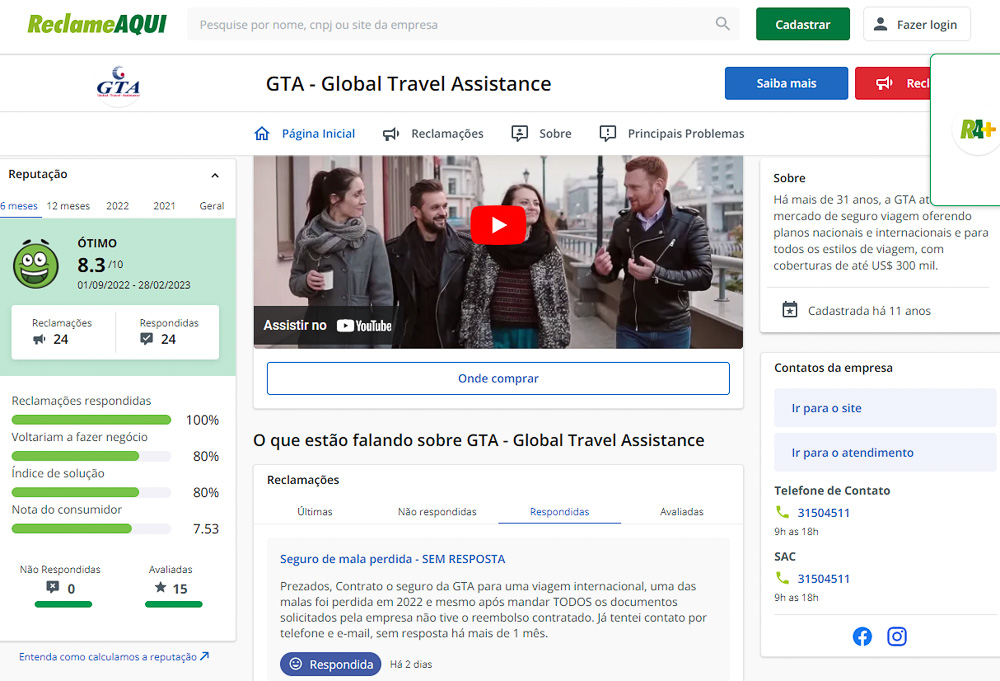Viewport: 1000px width, 681px height.
Task: Go to the Reclamações navigation tab
Action: 433,133
